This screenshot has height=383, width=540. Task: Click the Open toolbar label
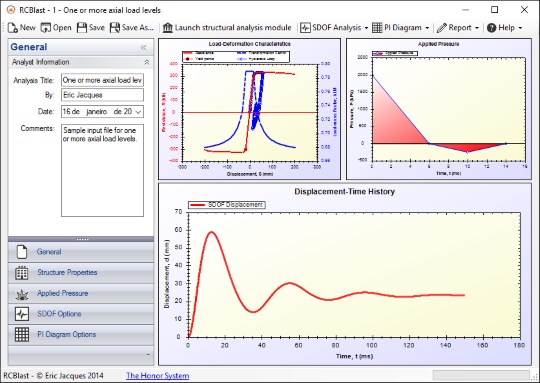point(62,28)
